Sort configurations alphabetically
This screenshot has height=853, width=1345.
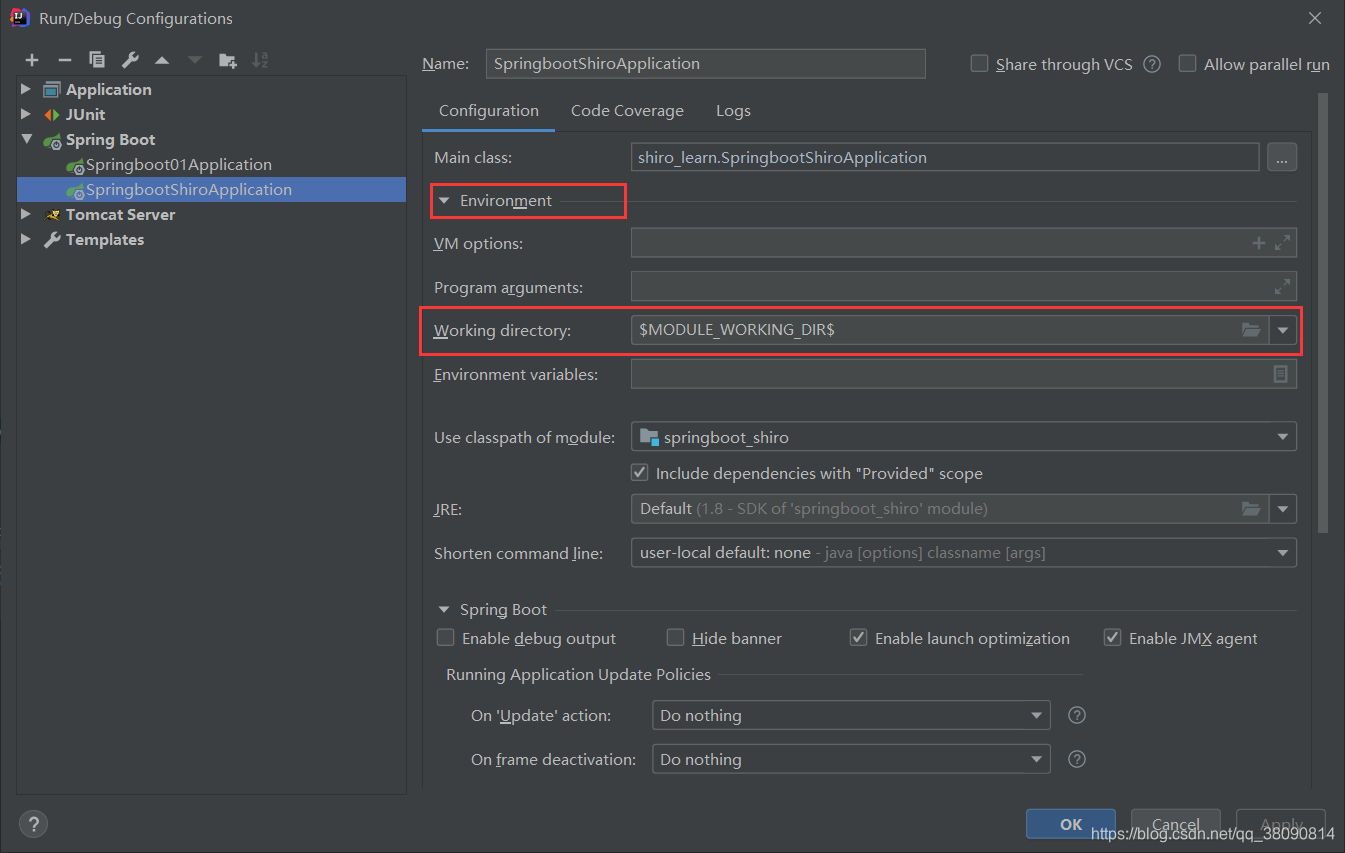point(260,61)
